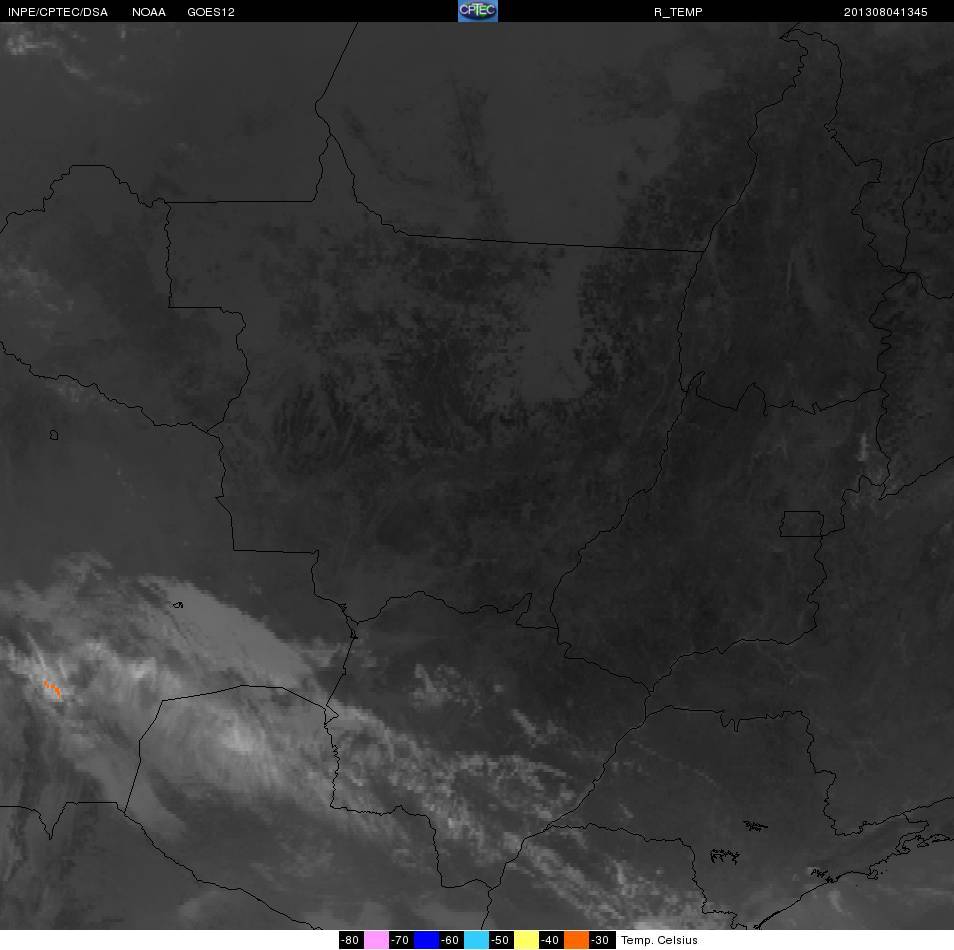Image resolution: width=954 pixels, height=950 pixels.
Task: Click the small rectangular district outline on the map
Action: click(801, 523)
